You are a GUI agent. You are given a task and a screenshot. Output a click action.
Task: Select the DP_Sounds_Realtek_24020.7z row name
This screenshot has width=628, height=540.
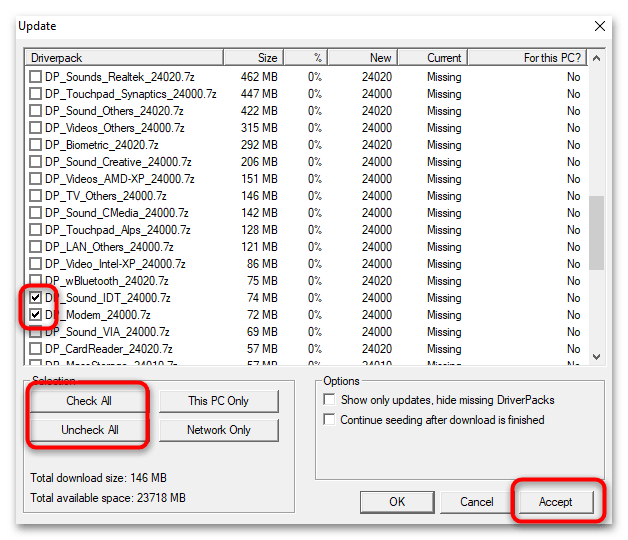click(120, 77)
